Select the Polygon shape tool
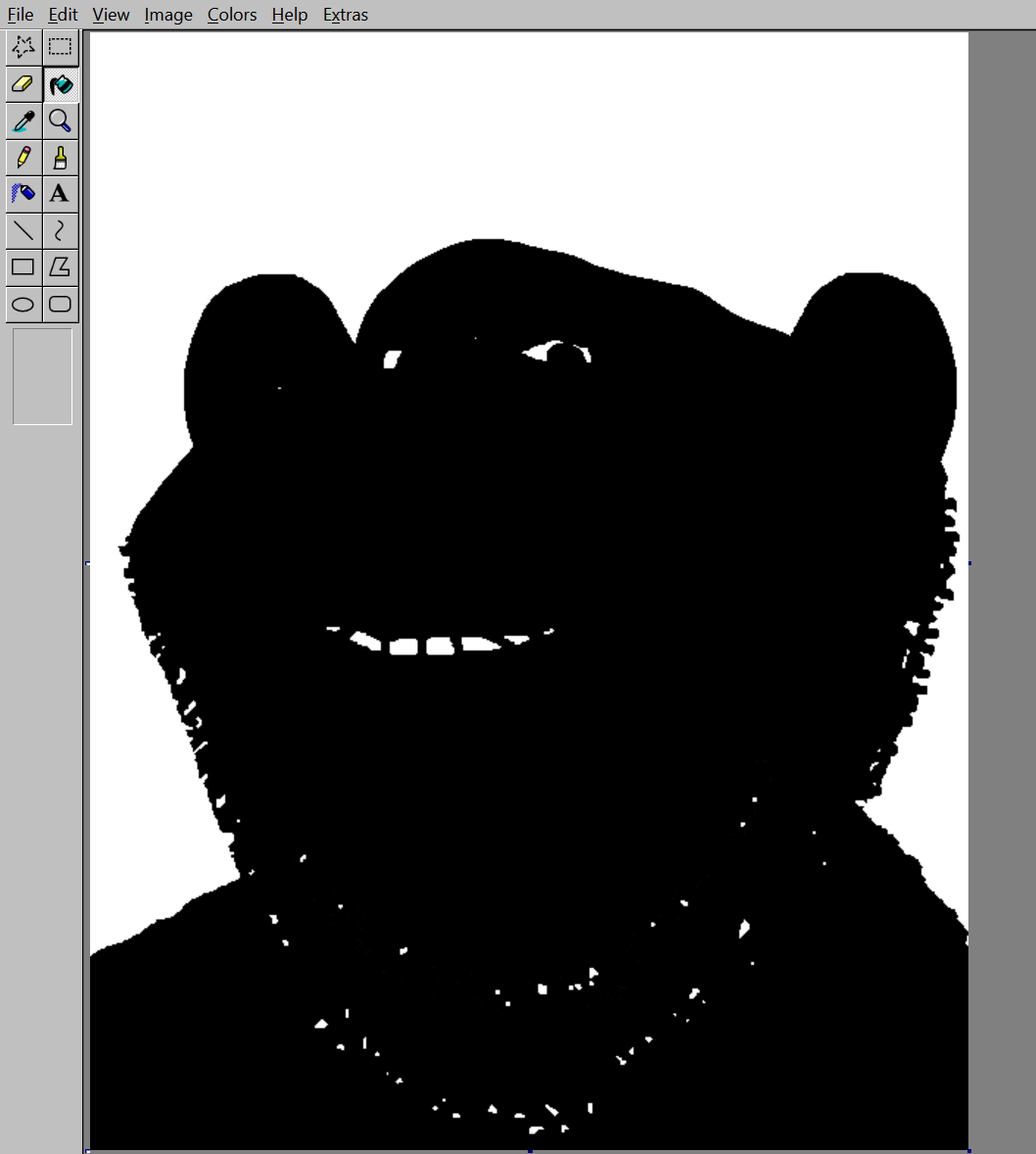1036x1154 pixels. [x=61, y=266]
